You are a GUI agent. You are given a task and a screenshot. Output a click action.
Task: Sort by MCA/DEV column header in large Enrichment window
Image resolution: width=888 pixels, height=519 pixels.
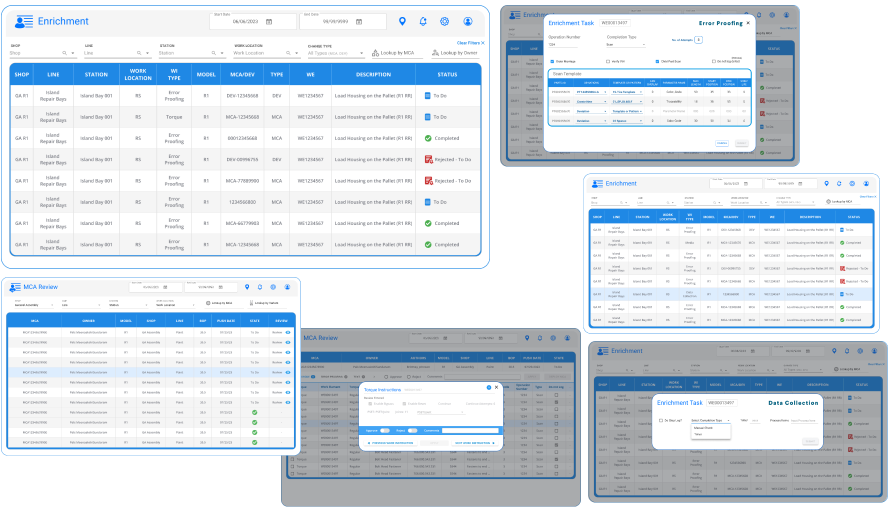242,74
